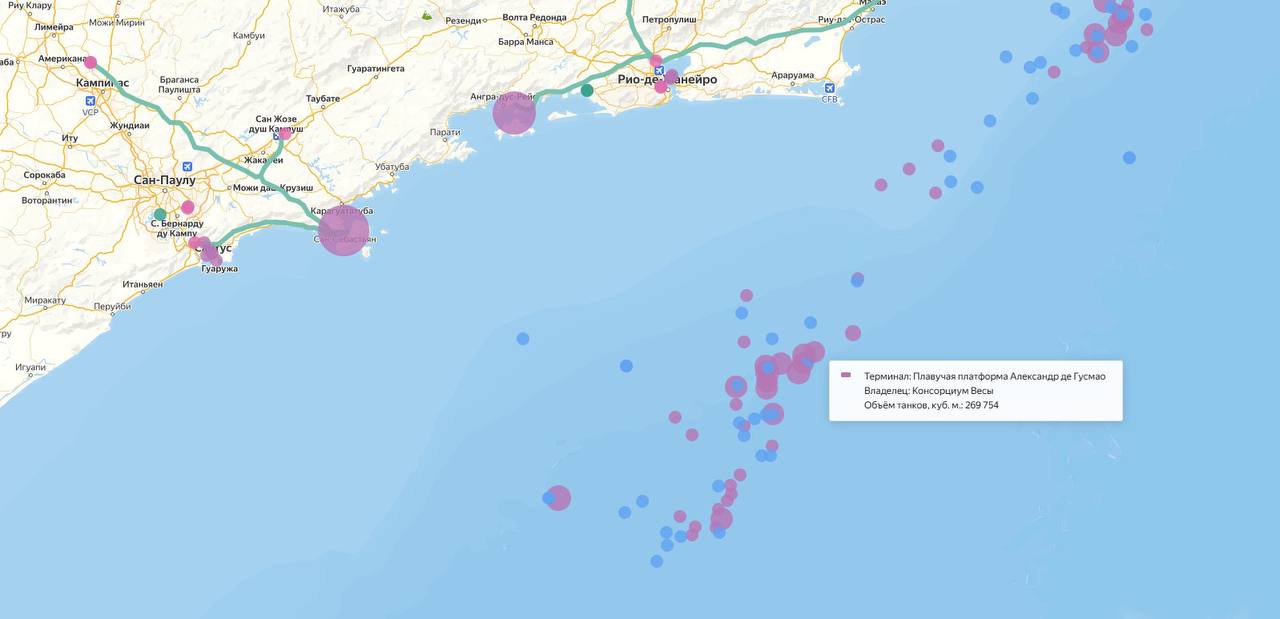Image resolution: width=1280 pixels, height=619 pixels.
Task: Select the large purple circle at Сан-Себастьян
Action: [x=343, y=230]
